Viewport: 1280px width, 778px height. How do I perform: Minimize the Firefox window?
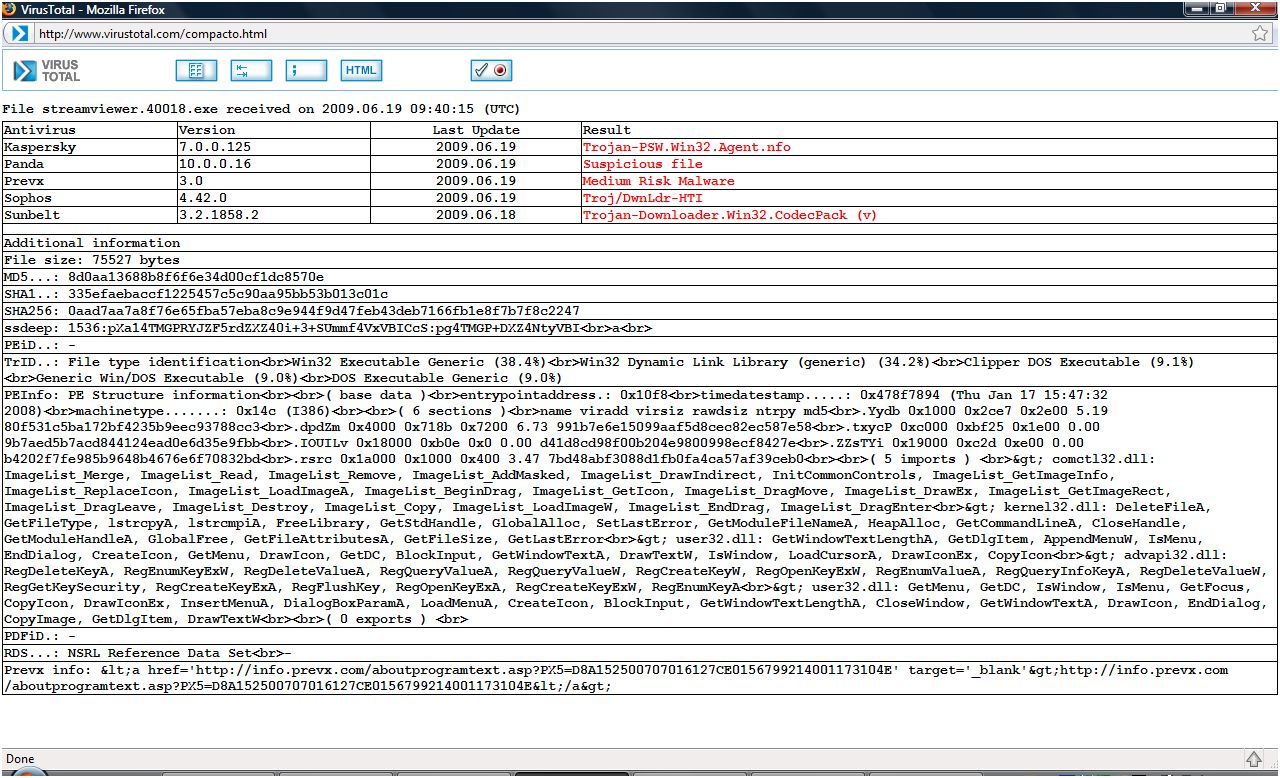1197,9
